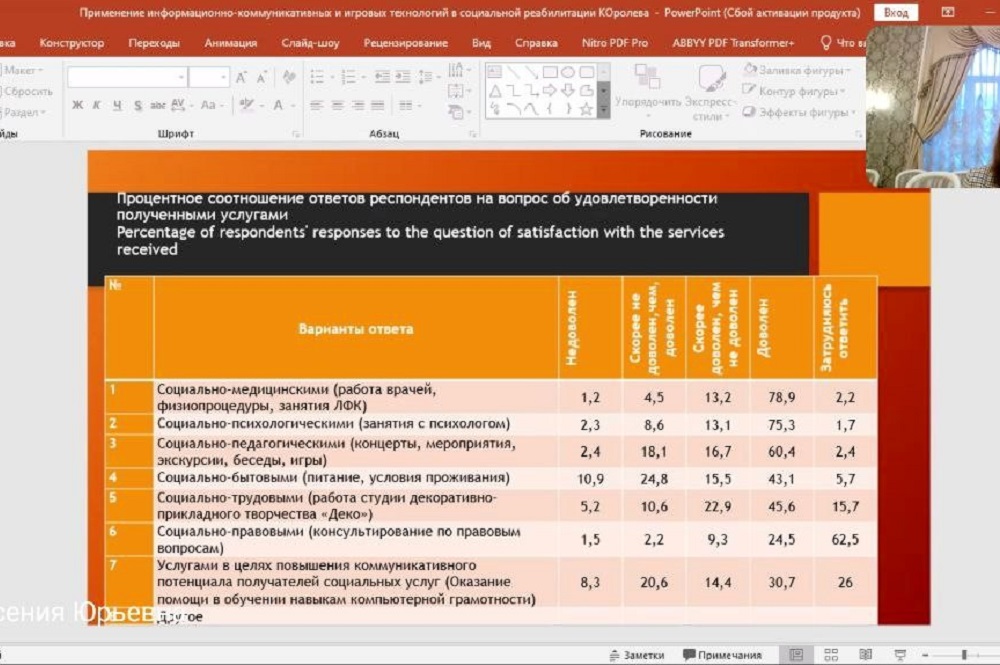Screen dimensions: 1000x665
Task: Open the Заметки notes pane
Action: click(634, 655)
